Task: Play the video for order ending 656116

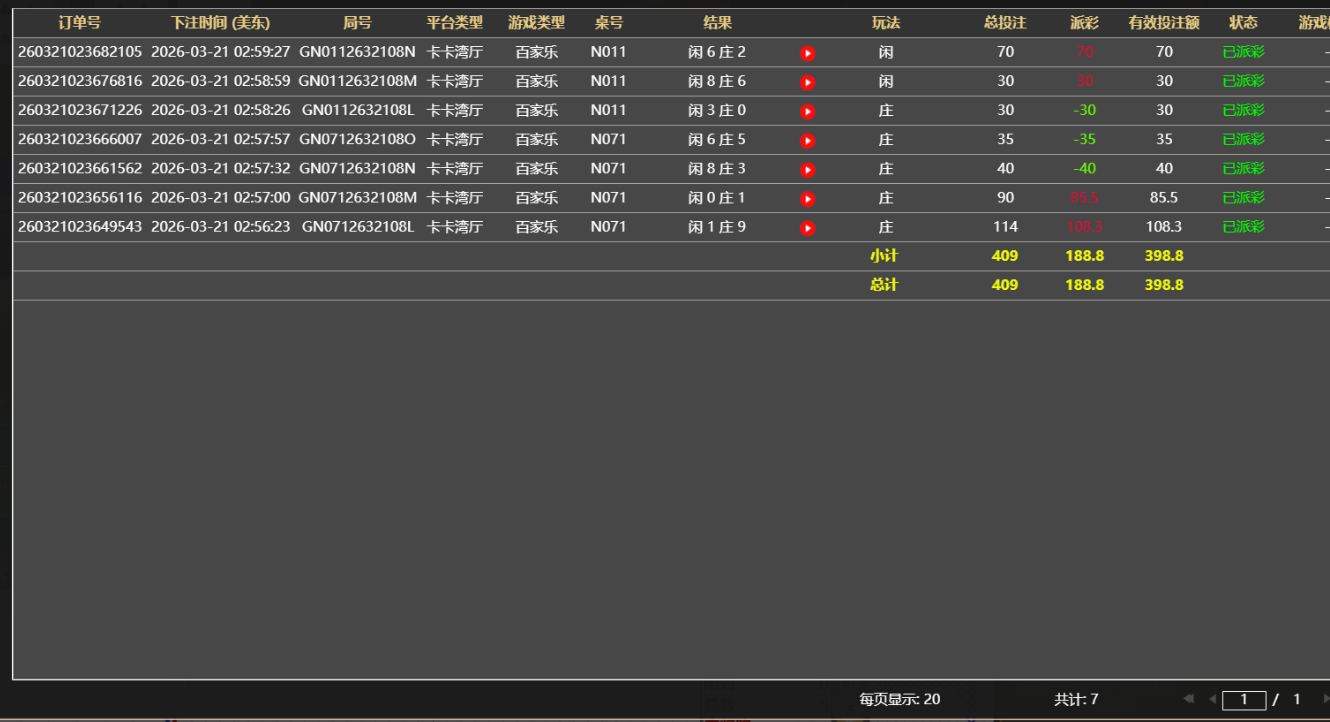Action: tap(807, 197)
